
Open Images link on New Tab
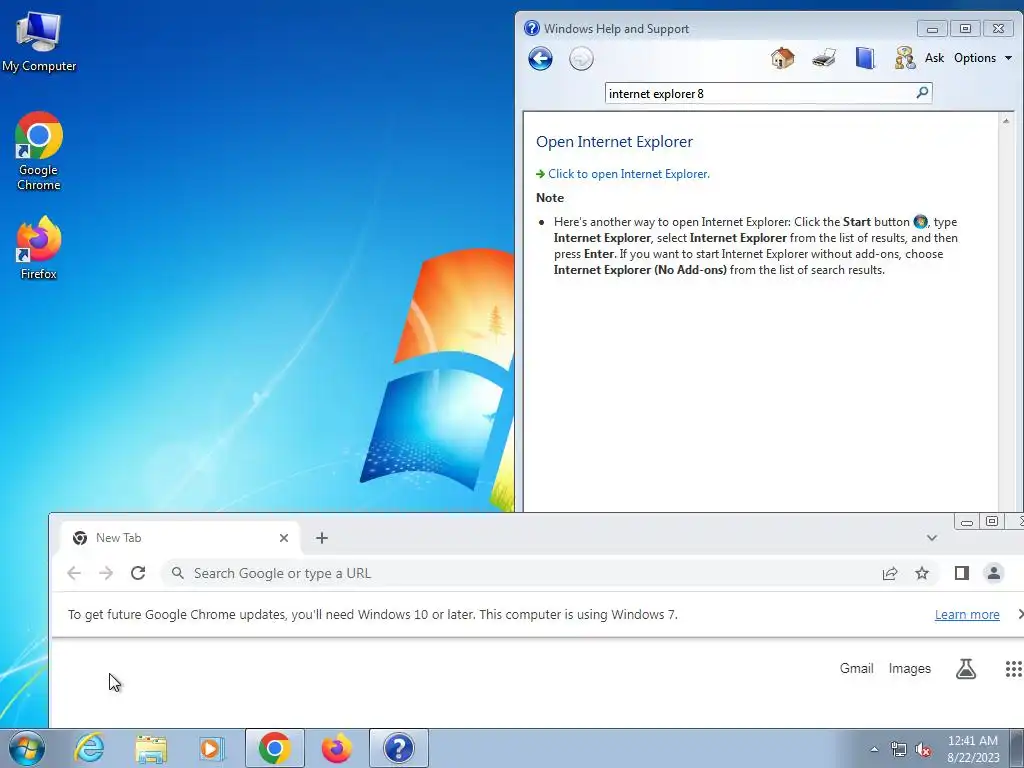(909, 669)
